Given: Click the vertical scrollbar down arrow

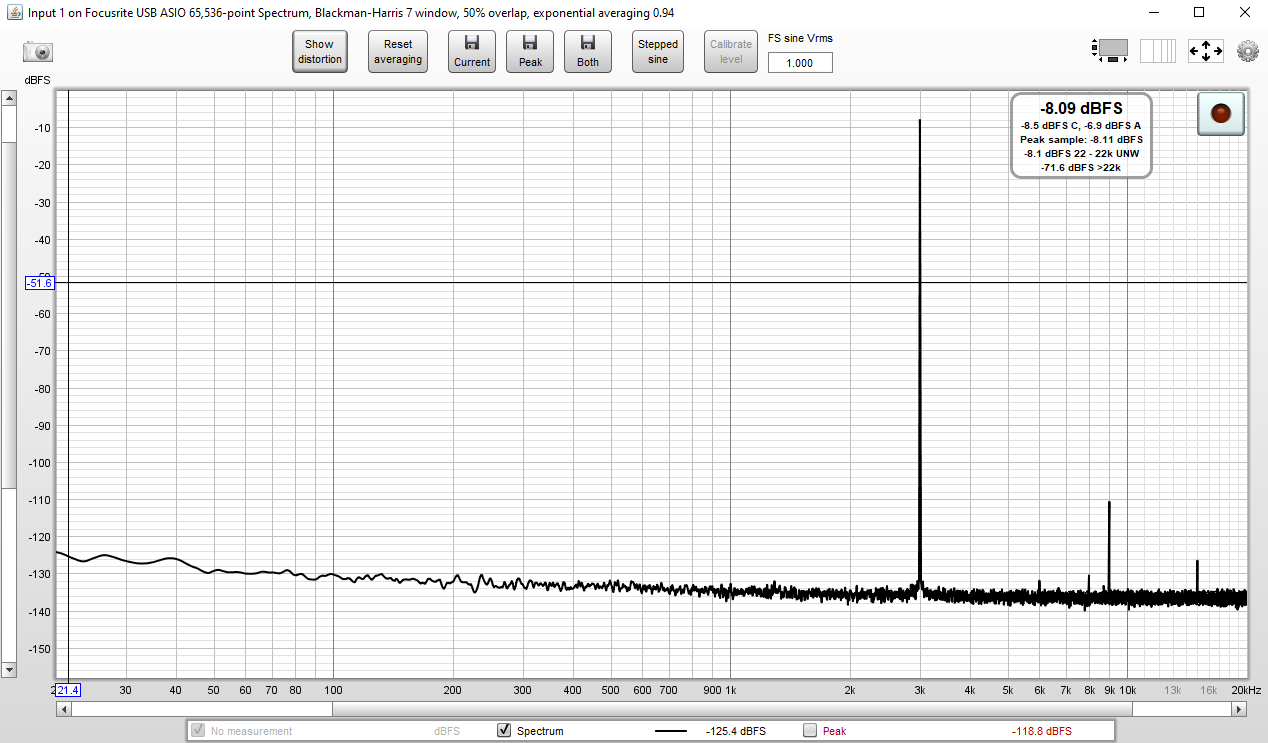Looking at the screenshot, I should click(9, 669).
